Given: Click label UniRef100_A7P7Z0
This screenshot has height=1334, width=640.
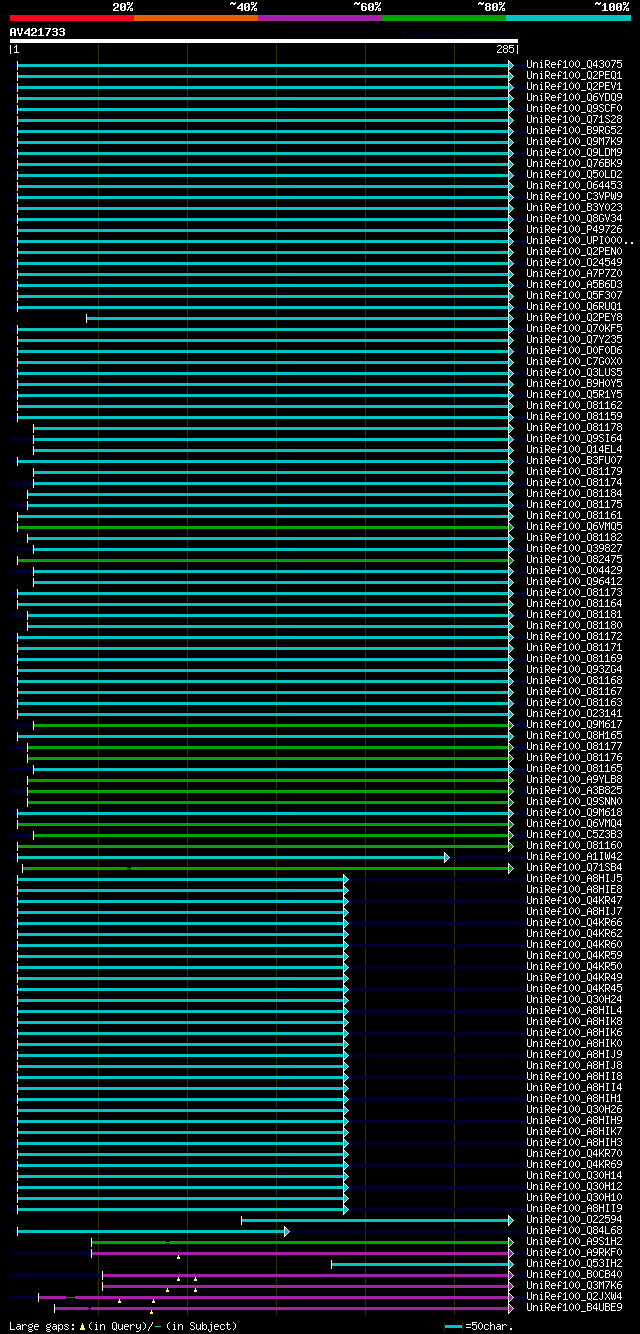Looking at the screenshot, I should point(574,273).
